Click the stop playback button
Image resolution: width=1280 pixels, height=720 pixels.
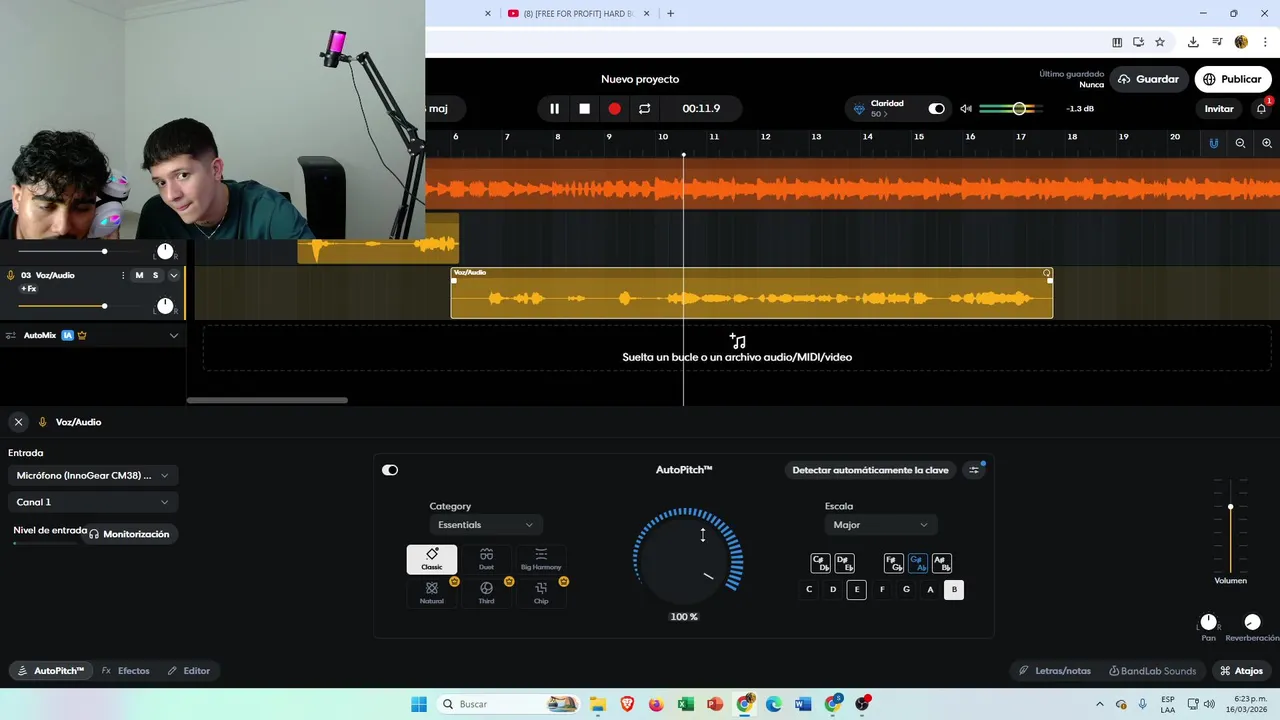[x=585, y=108]
